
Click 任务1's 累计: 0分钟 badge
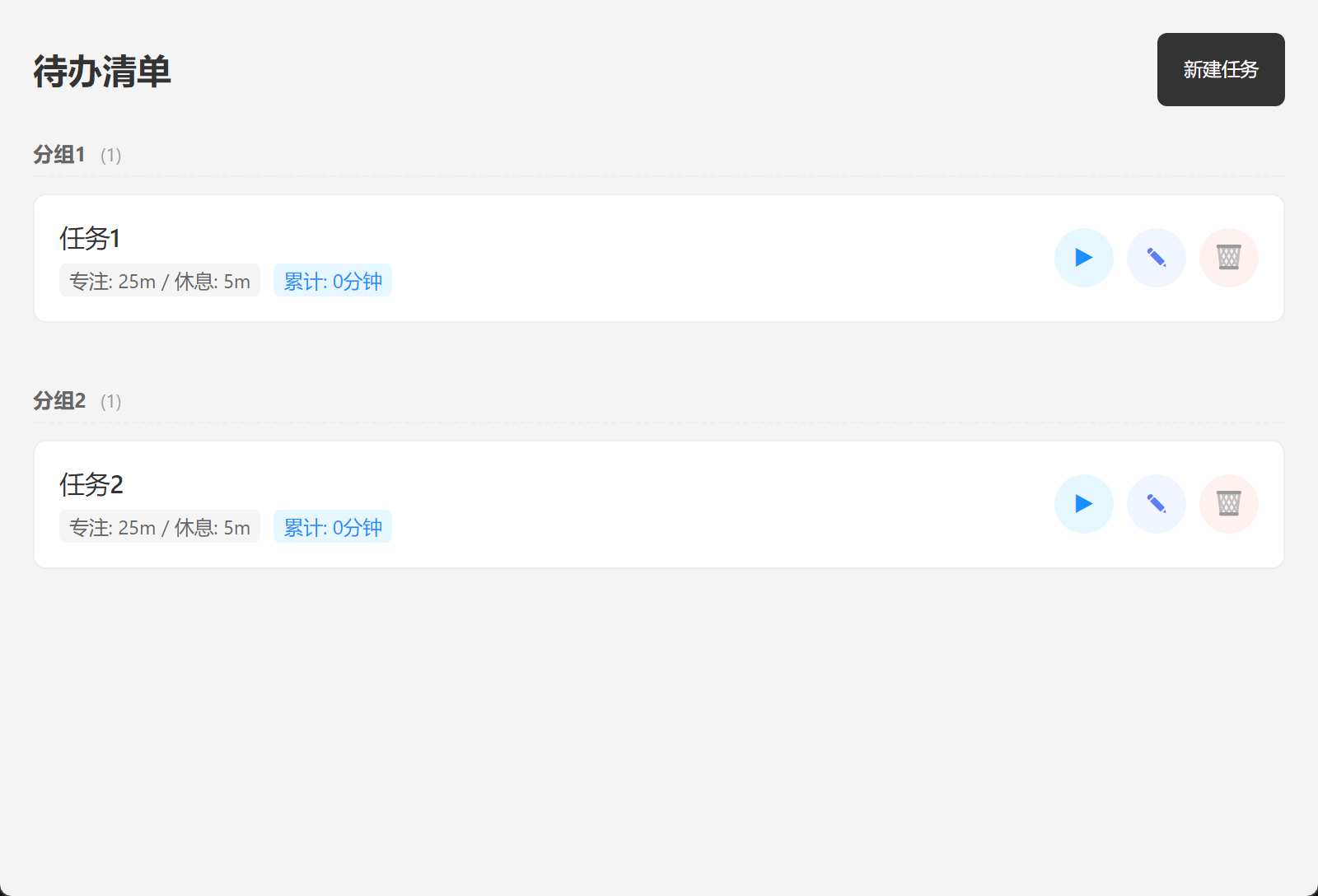point(333,281)
